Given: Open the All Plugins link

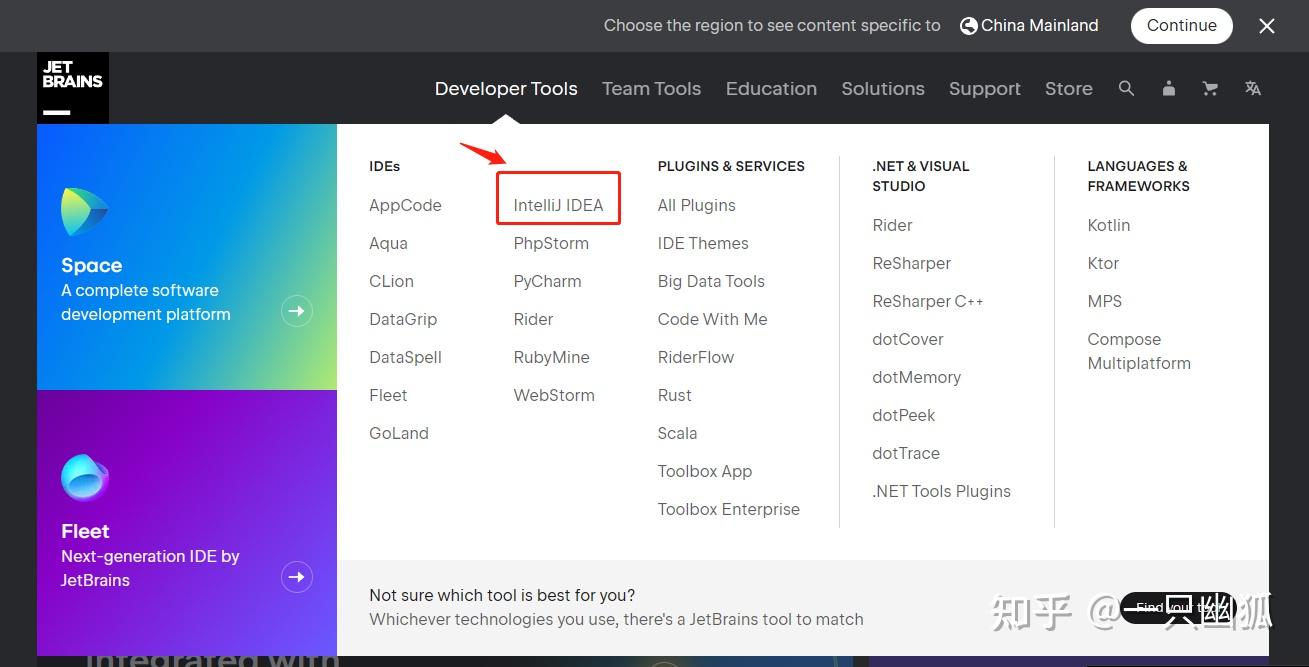Looking at the screenshot, I should point(696,205).
